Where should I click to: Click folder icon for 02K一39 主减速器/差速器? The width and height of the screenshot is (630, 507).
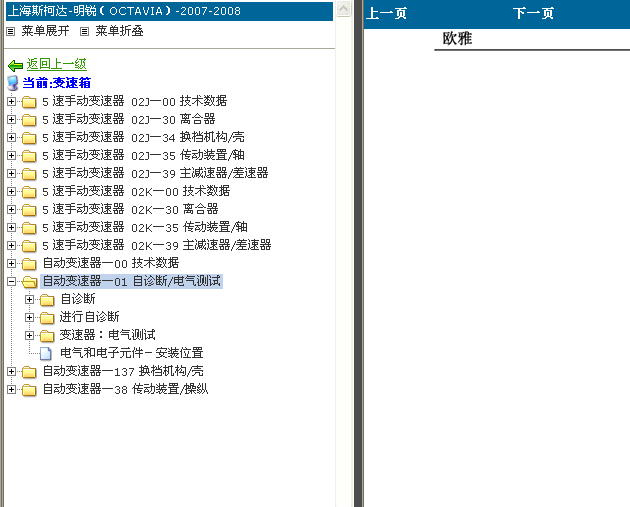pyautogui.click(x=29, y=245)
